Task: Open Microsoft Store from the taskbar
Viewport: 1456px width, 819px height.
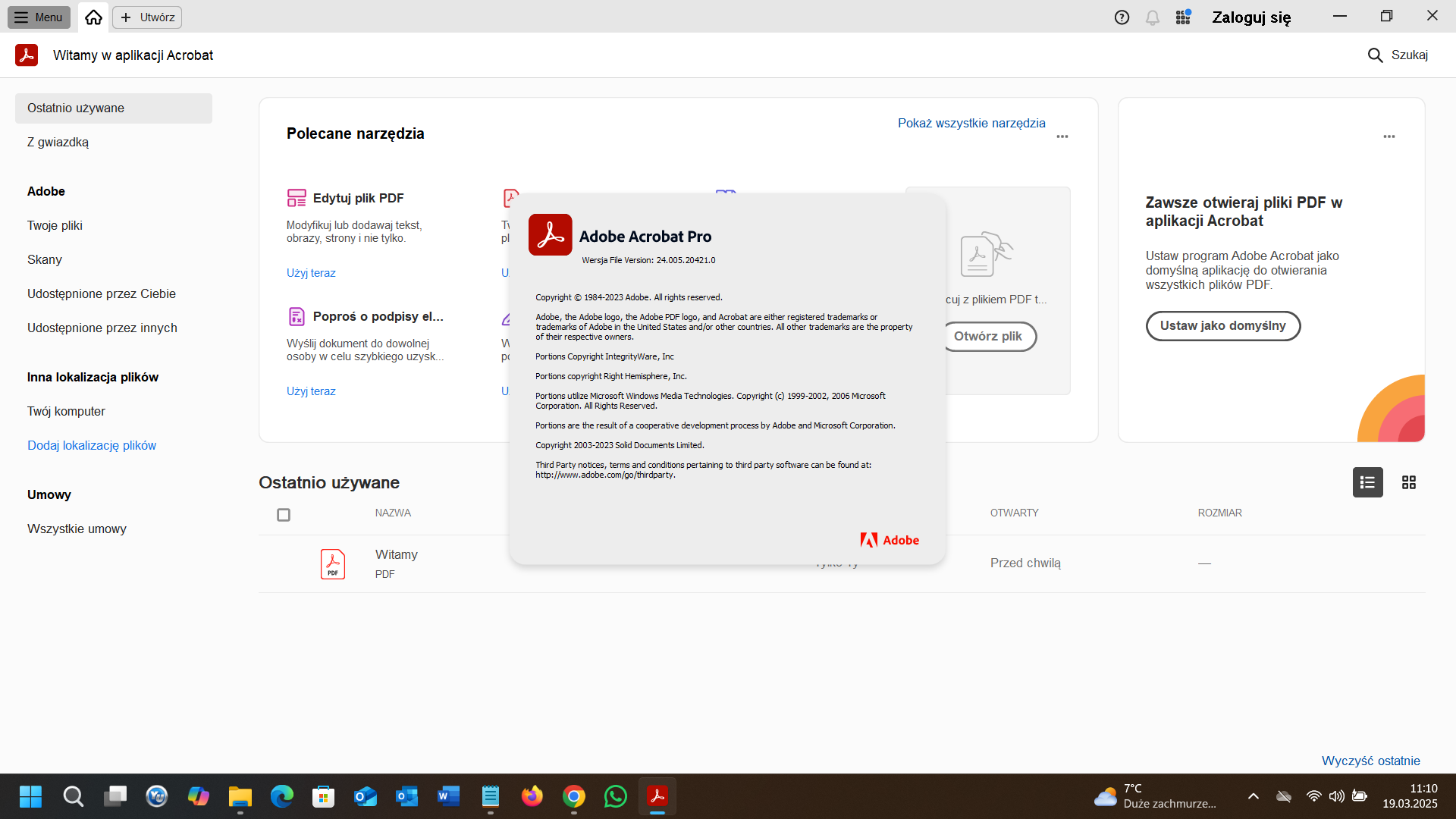Action: [x=324, y=796]
